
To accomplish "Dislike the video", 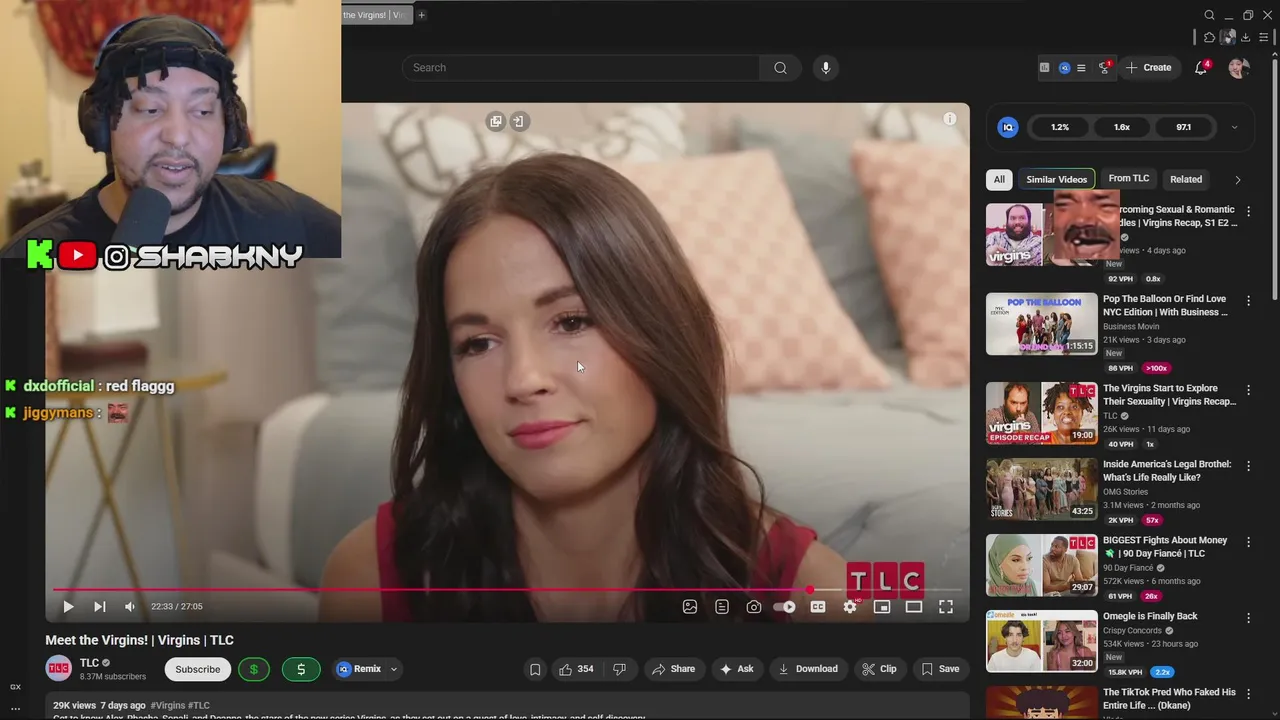I will 619,669.
